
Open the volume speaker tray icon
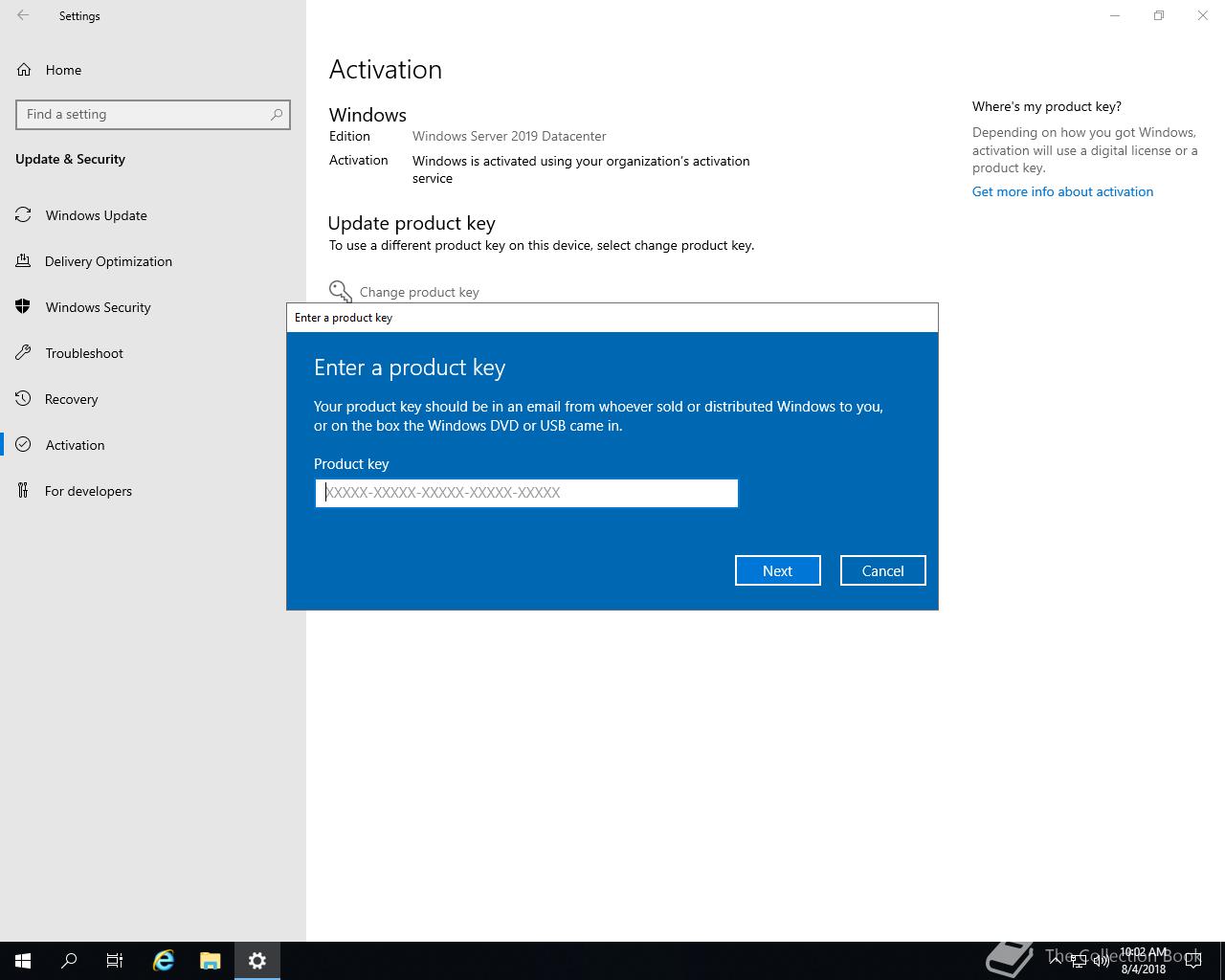click(x=1101, y=961)
